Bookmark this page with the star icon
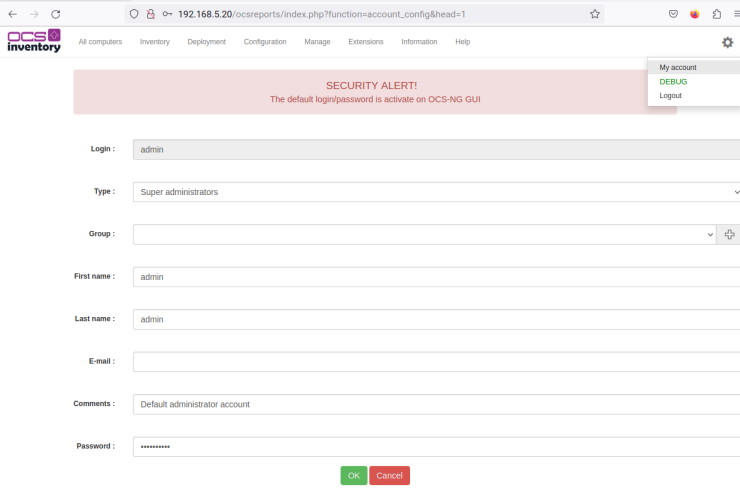Viewport: 740px width, 502px height. (595, 14)
